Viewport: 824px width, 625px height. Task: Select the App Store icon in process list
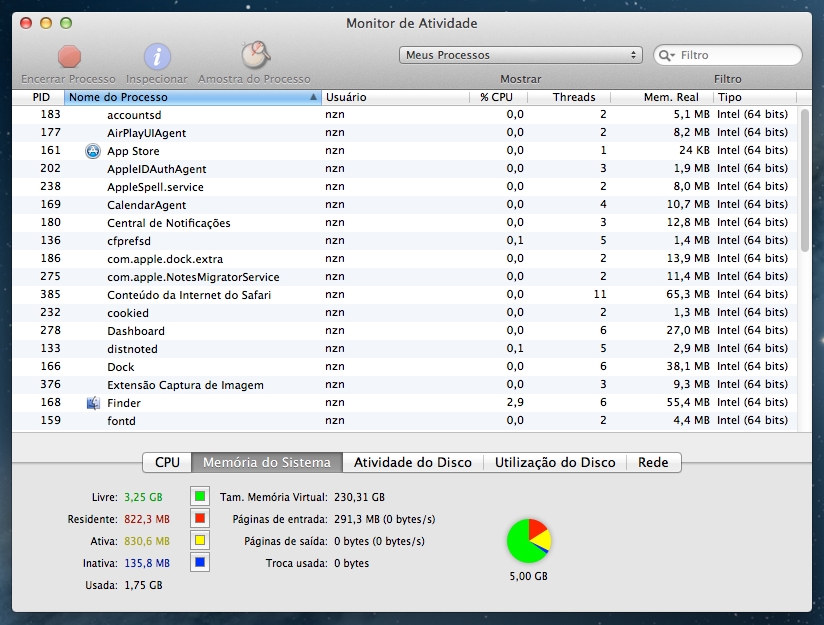tap(93, 151)
